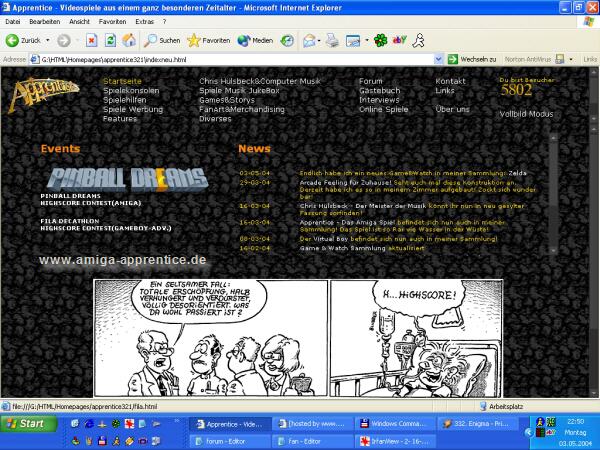Open the Ansicht menu
The height and width of the screenshot is (450, 600).
coord(79,22)
